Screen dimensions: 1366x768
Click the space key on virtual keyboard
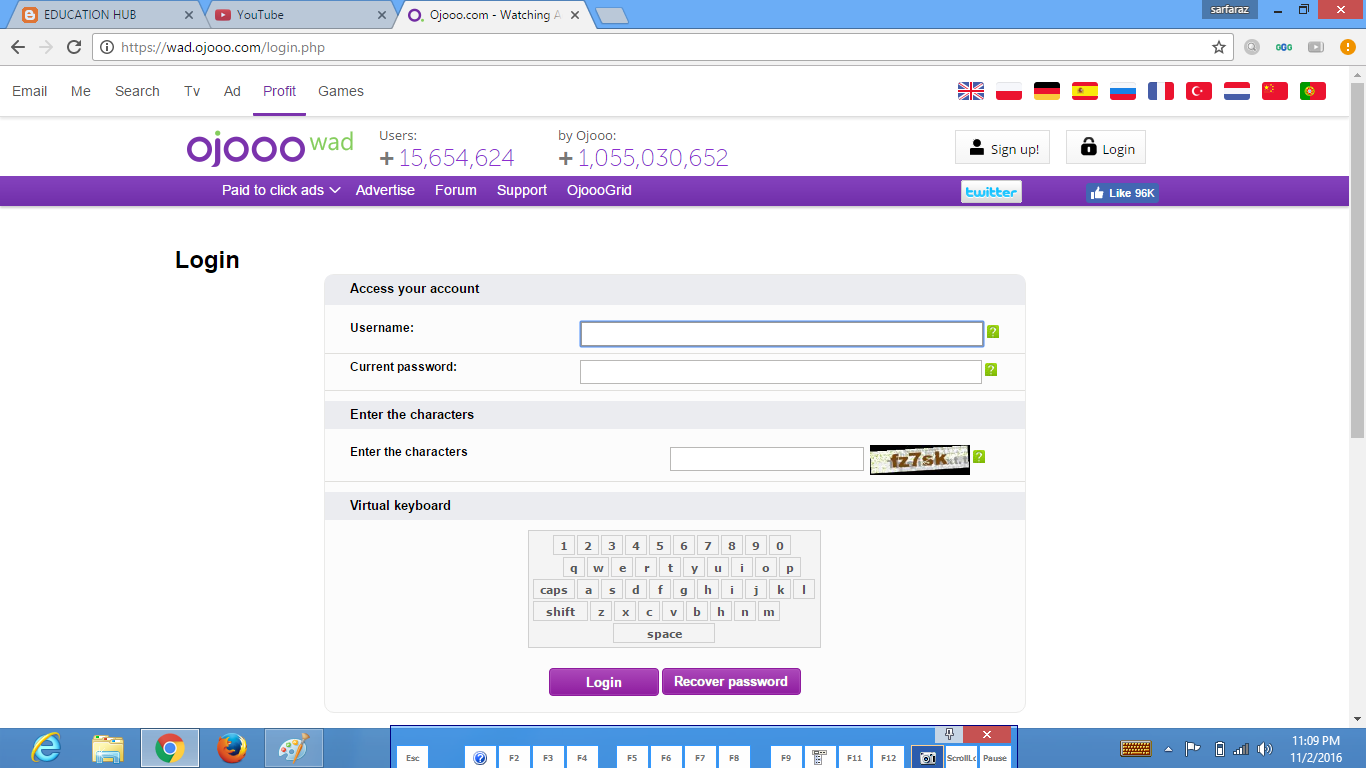click(664, 634)
